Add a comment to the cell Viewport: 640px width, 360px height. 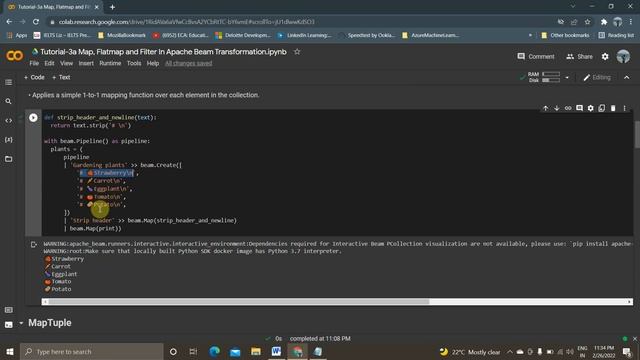tap(579, 108)
